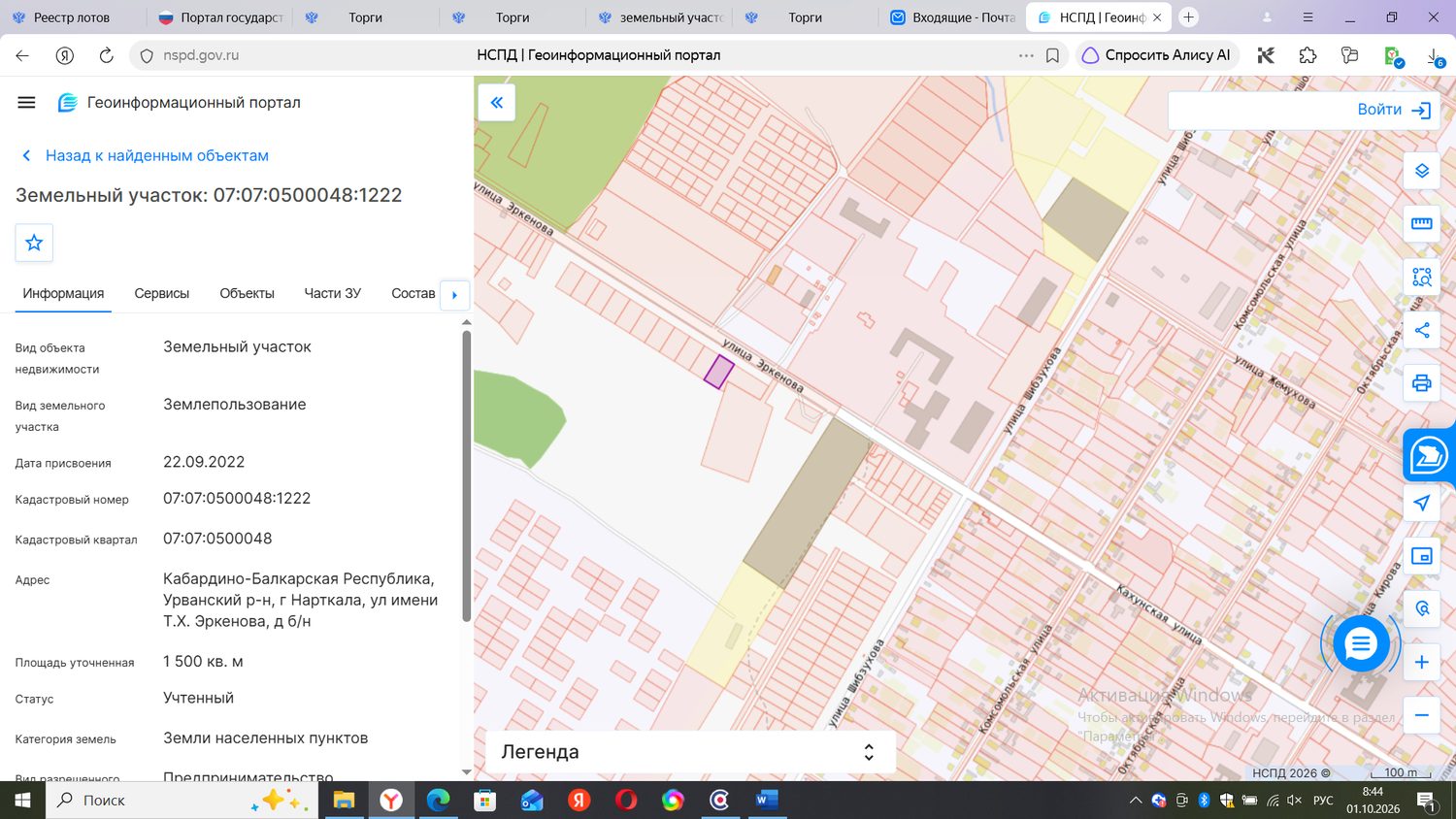Open Microsoft Word from the taskbar
This screenshot has width=1456, height=819.
pos(767,801)
